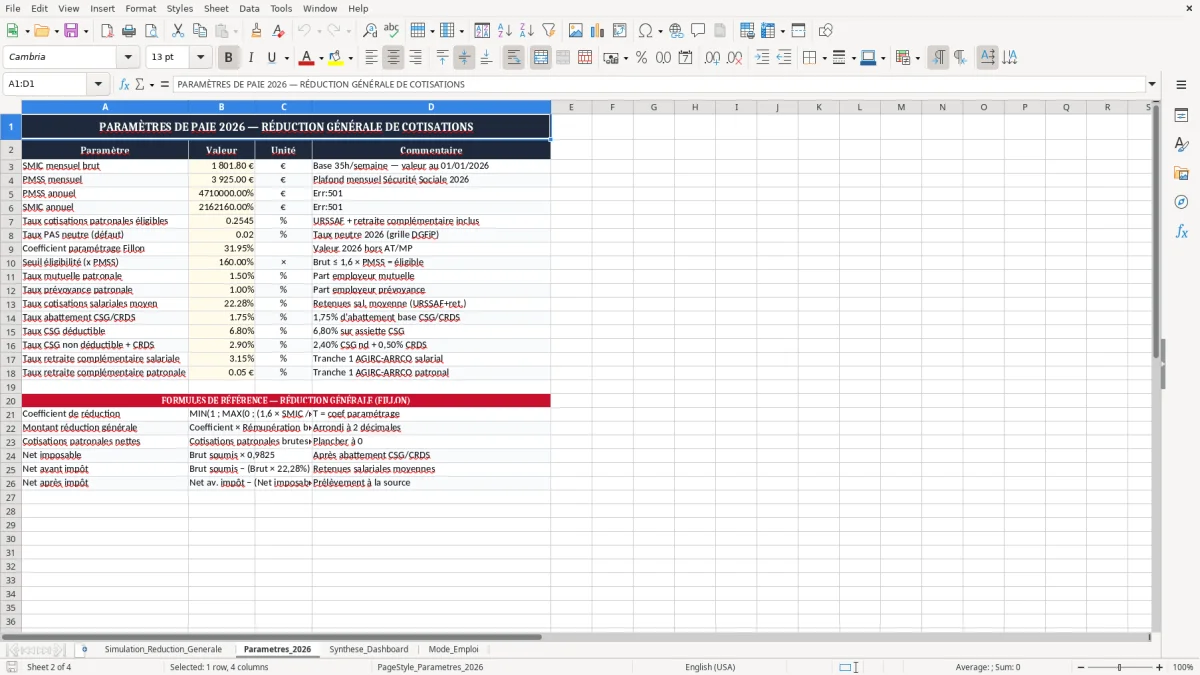Click the Export as PDF icon
This screenshot has height=675, width=1200.
point(107,31)
